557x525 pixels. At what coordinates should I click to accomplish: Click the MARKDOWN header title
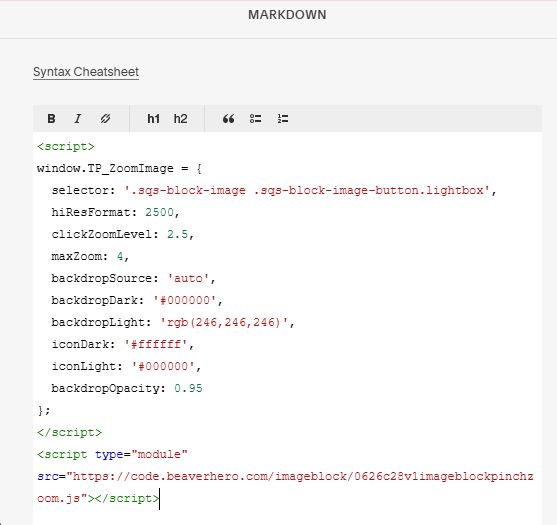[287, 15]
